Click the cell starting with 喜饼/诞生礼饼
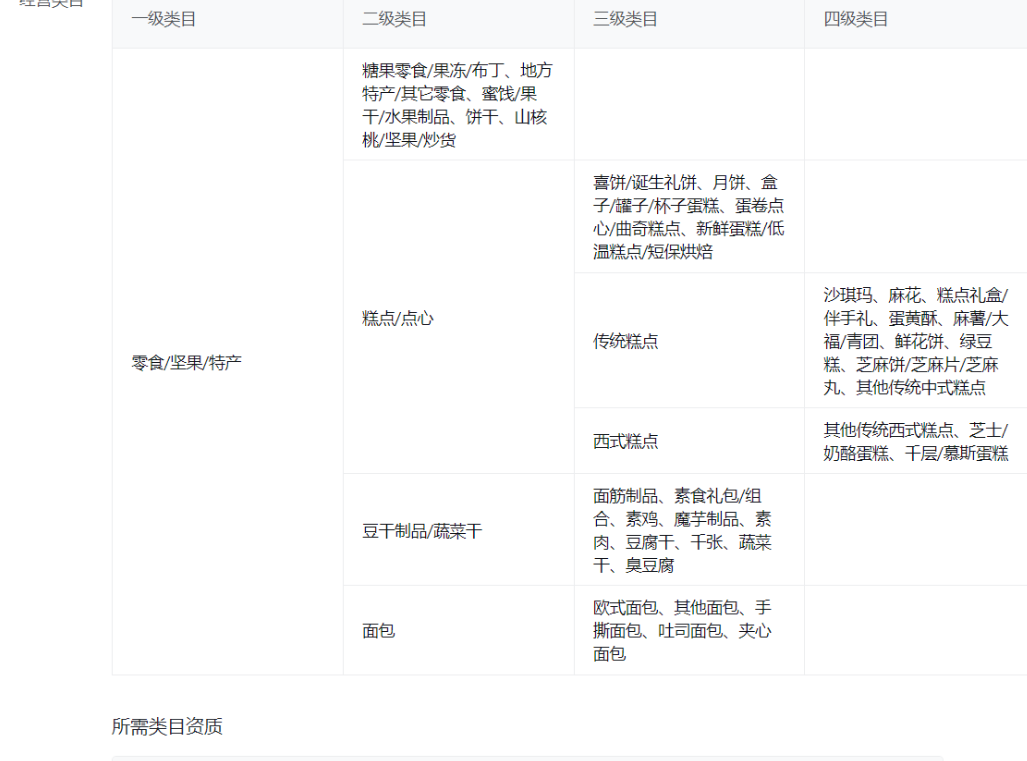This screenshot has height=761, width=1027. [x=688, y=217]
